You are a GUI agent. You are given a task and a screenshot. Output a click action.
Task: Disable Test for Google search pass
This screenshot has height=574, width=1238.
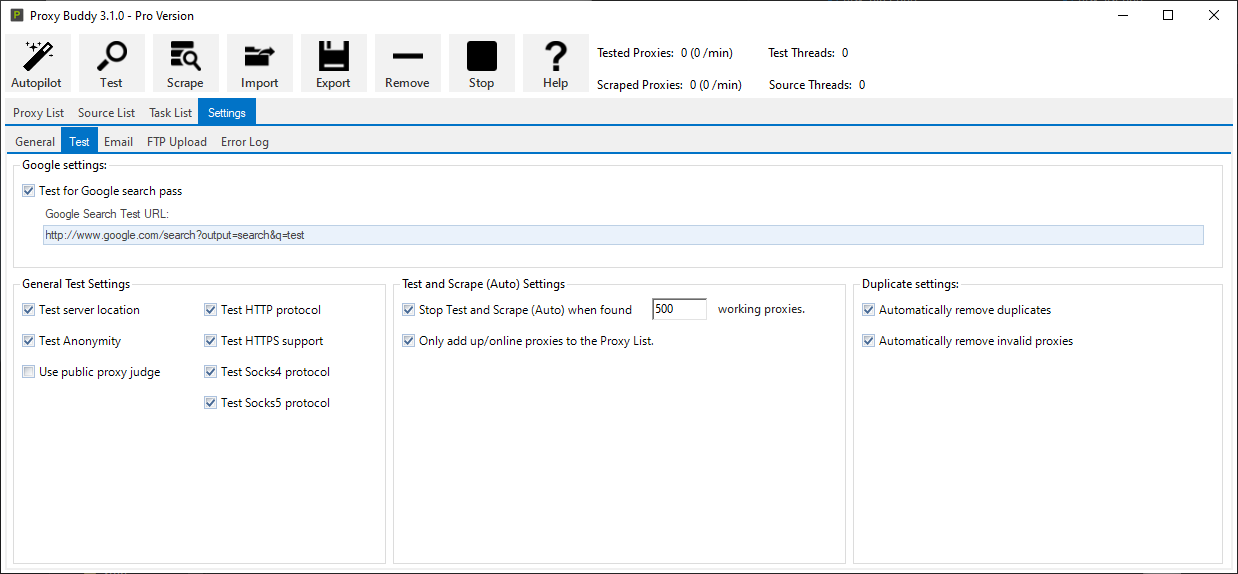tap(29, 190)
